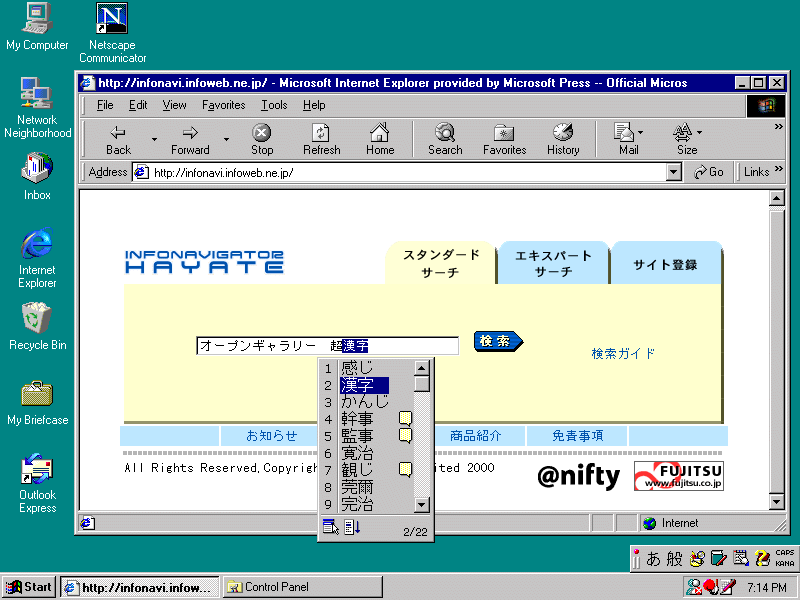Open the View menu
The width and height of the screenshot is (800, 600).
tap(174, 105)
